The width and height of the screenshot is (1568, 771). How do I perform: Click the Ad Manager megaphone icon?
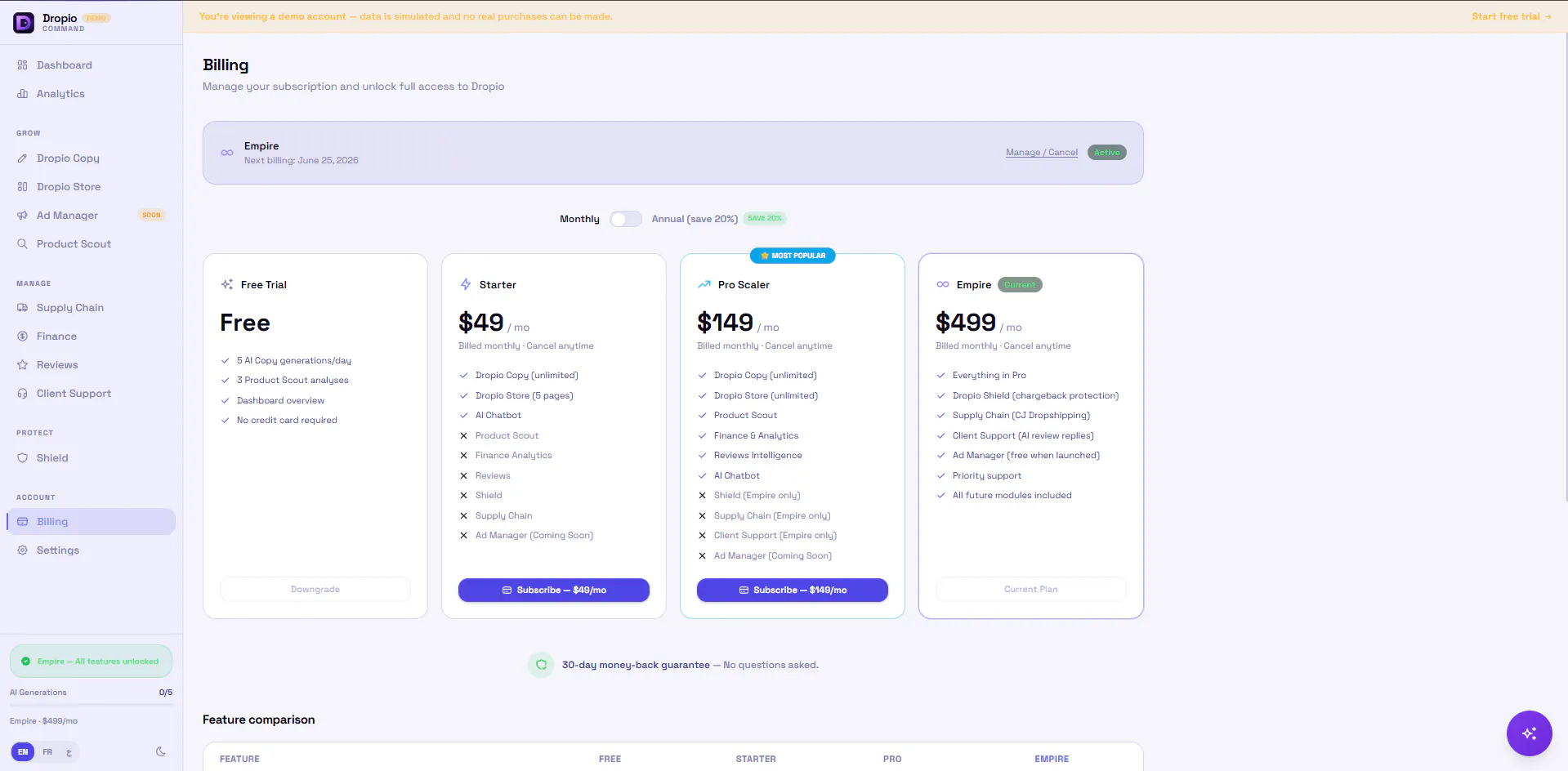coord(23,216)
